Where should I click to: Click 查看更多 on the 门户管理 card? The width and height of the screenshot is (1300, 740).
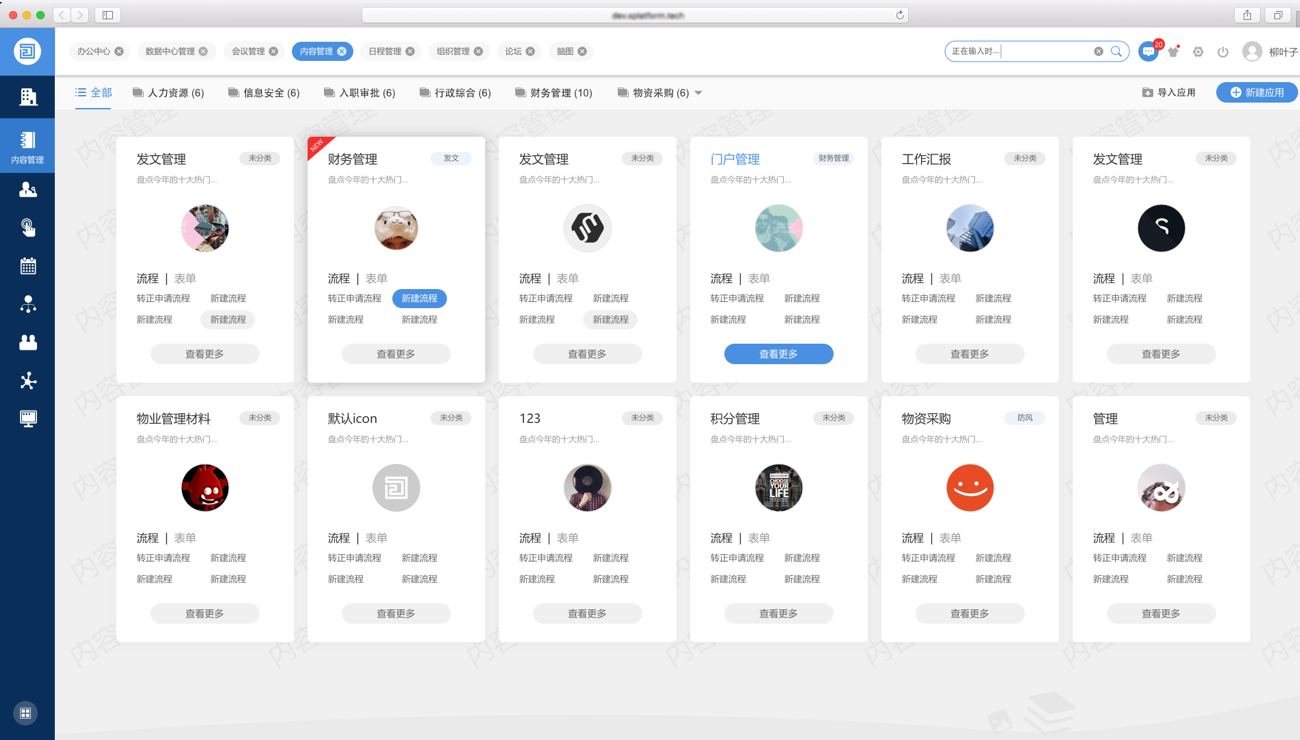[x=778, y=354]
